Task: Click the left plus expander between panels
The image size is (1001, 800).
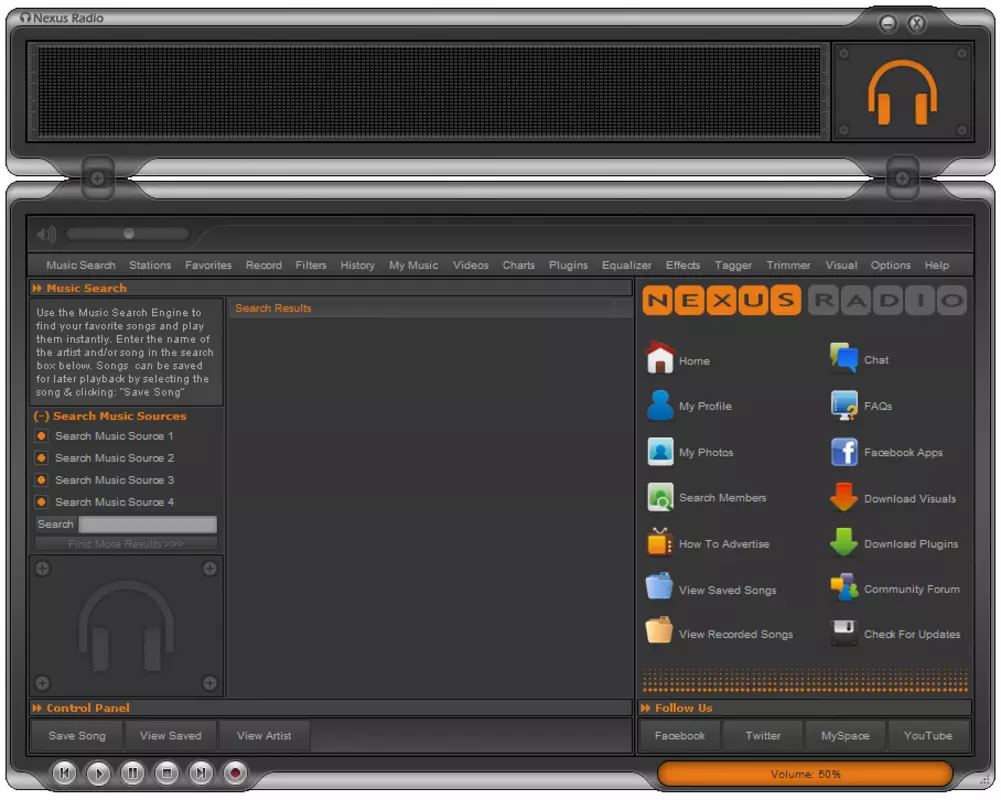Action: [x=97, y=178]
